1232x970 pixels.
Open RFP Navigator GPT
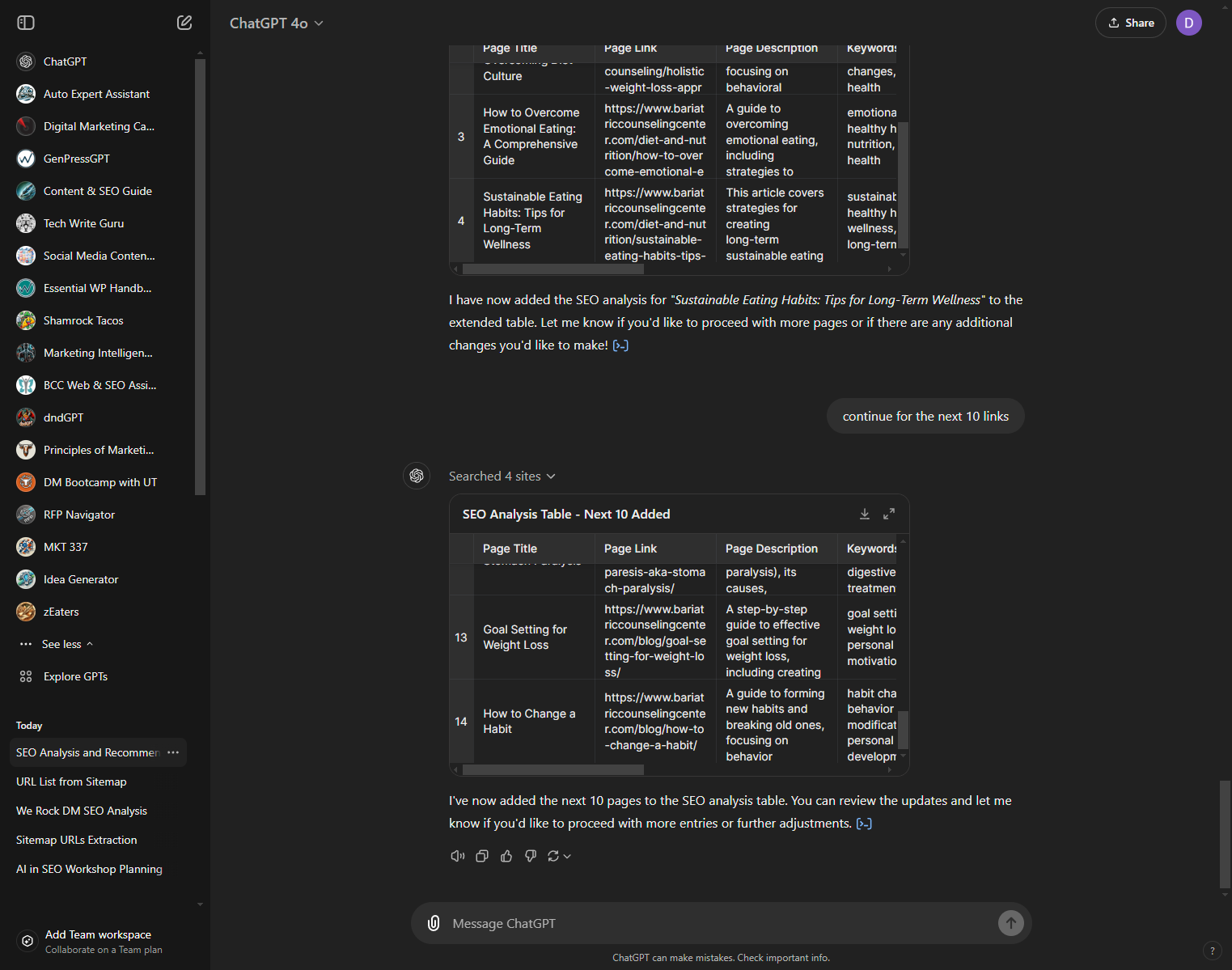click(101, 515)
